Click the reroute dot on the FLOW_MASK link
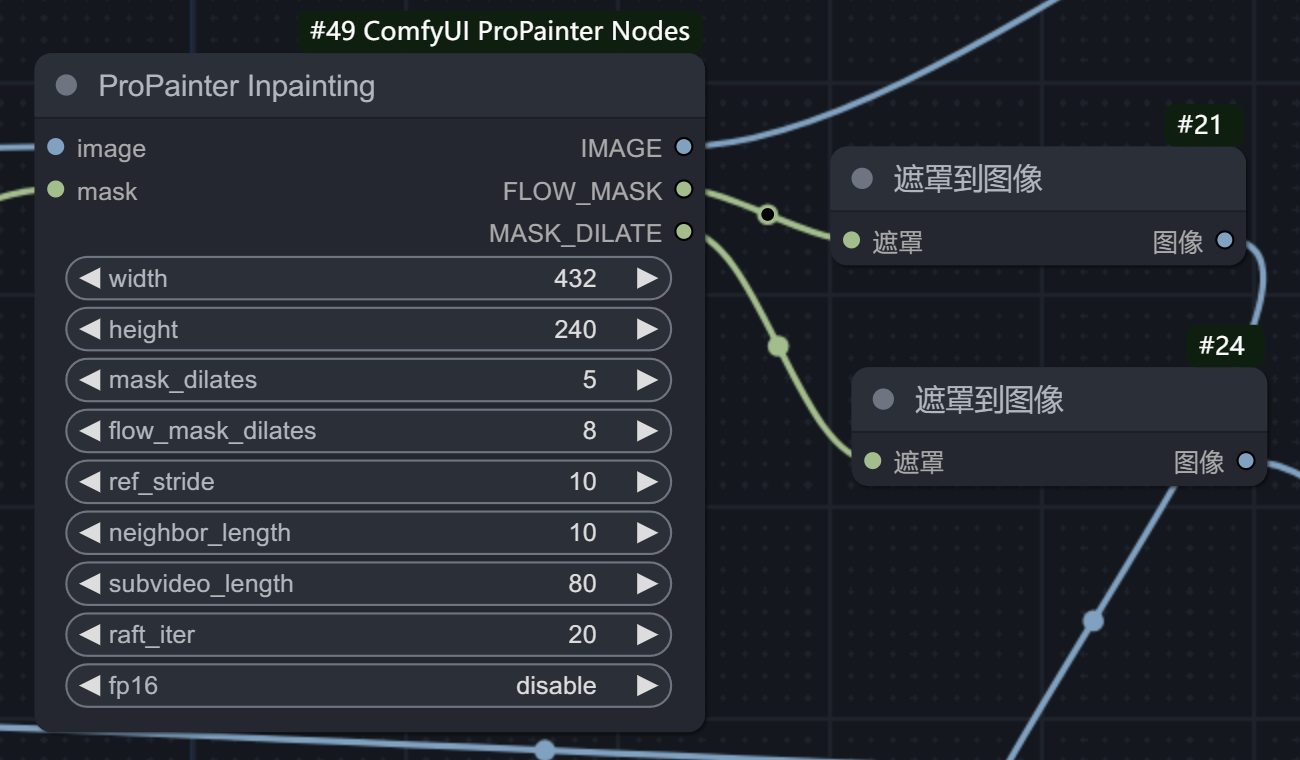This screenshot has height=760, width=1300. coord(767,214)
